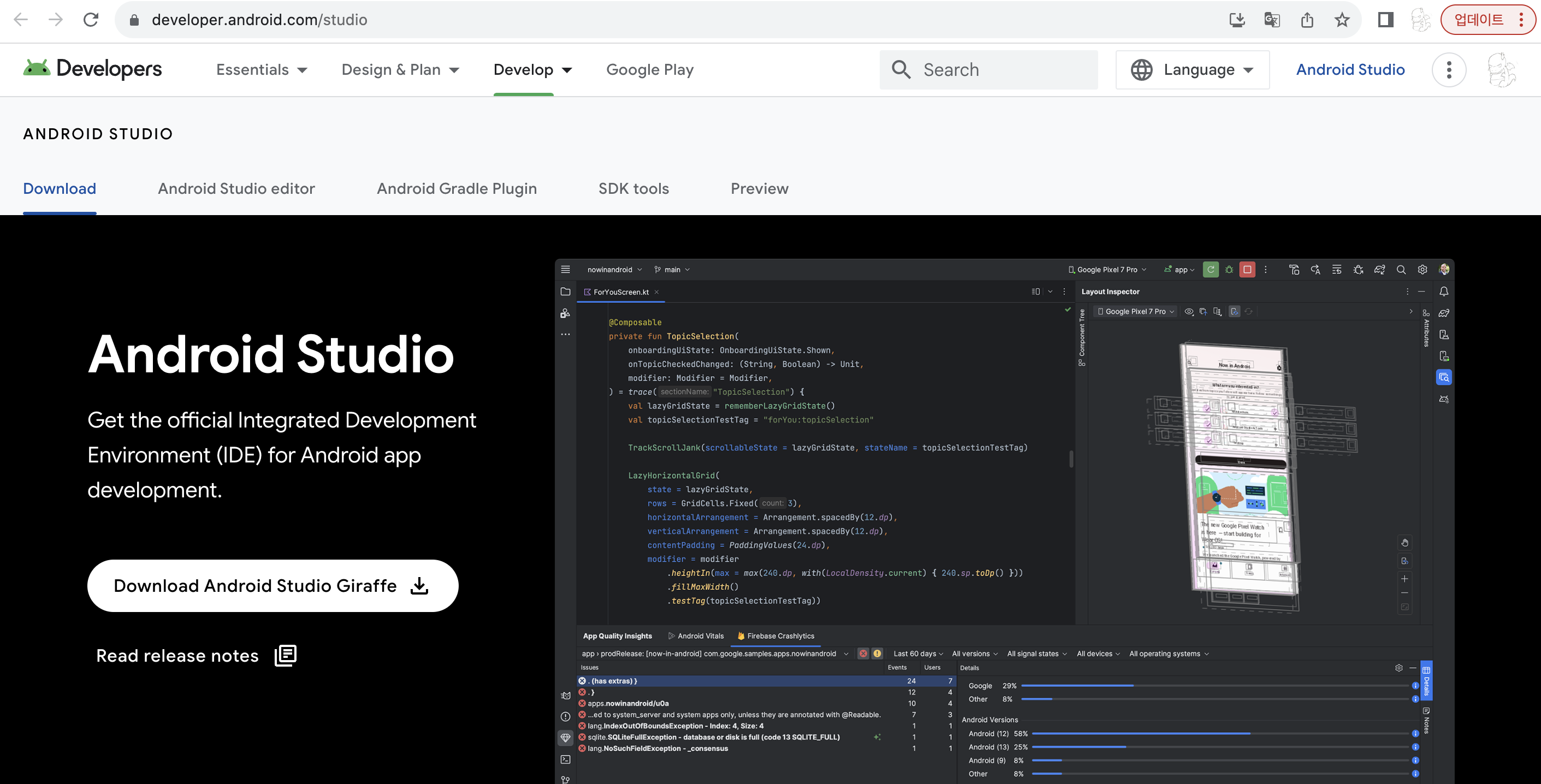Image resolution: width=1541 pixels, height=784 pixels.
Task: Switch to the SDK tools tab
Action: [633, 188]
